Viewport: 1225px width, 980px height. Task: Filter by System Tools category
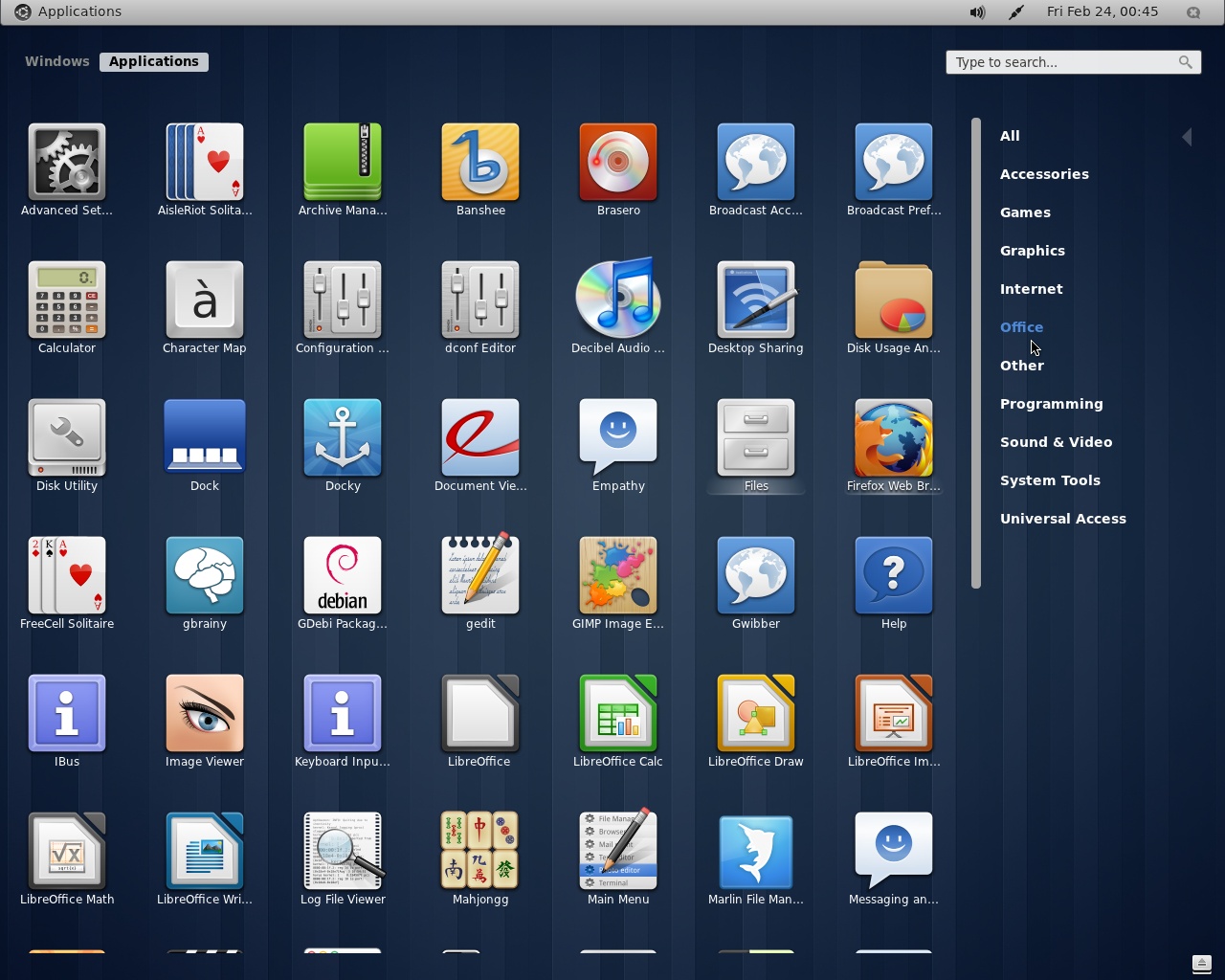coord(1050,480)
